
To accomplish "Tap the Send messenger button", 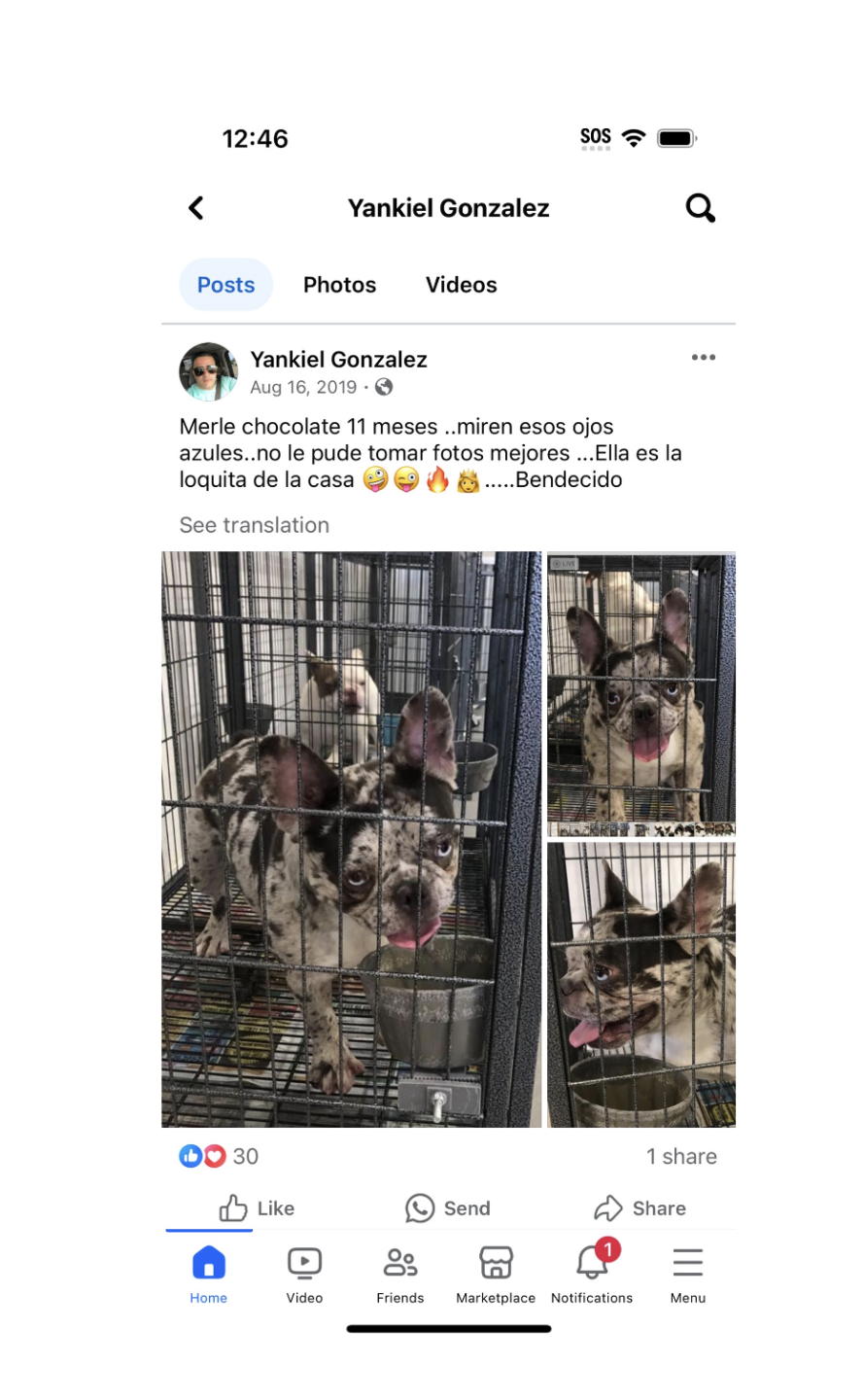I will [448, 1208].
